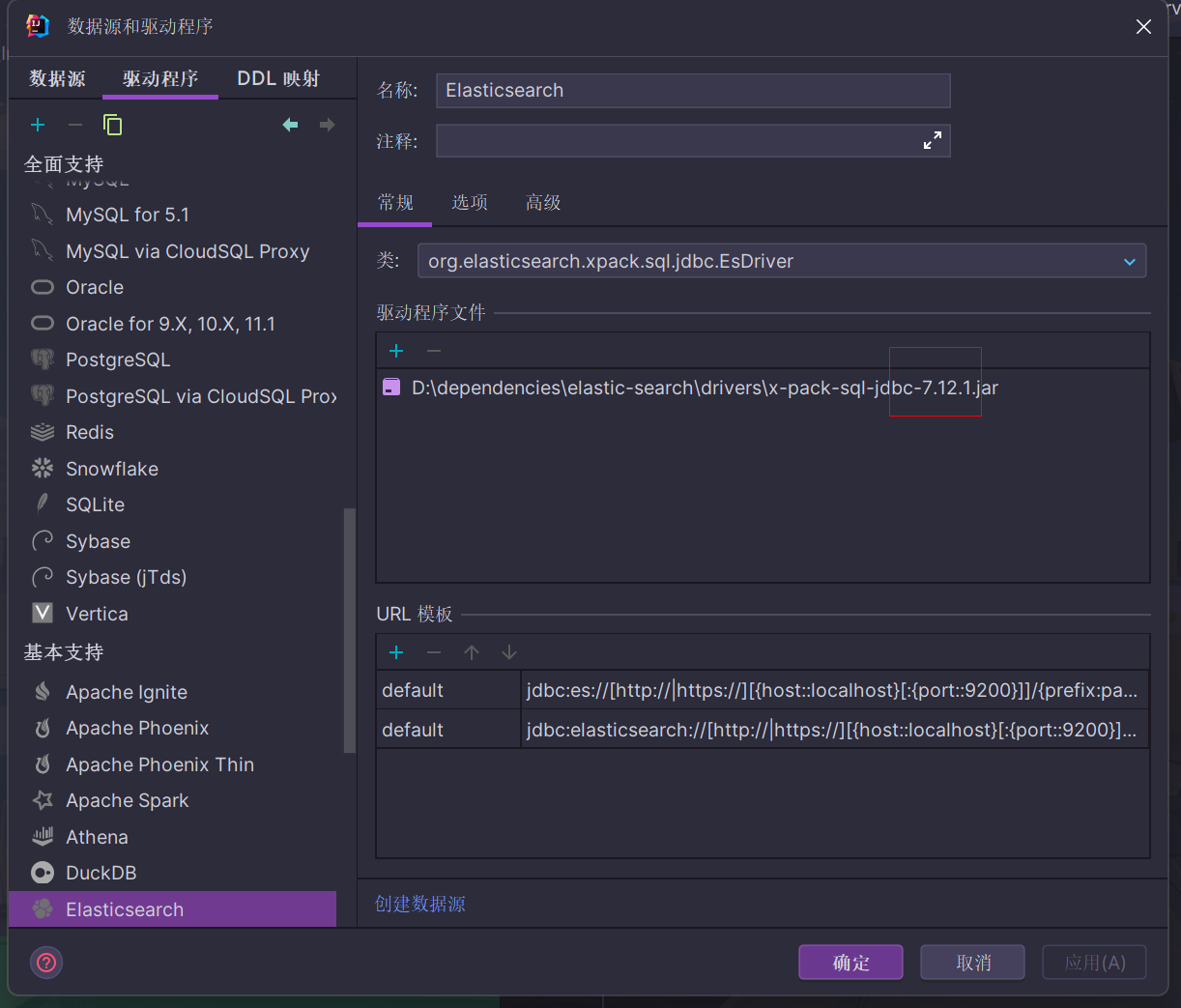The image size is (1181, 1008).
Task: Close the 数据源和驱动程序 dialog
Action: click(x=1143, y=27)
